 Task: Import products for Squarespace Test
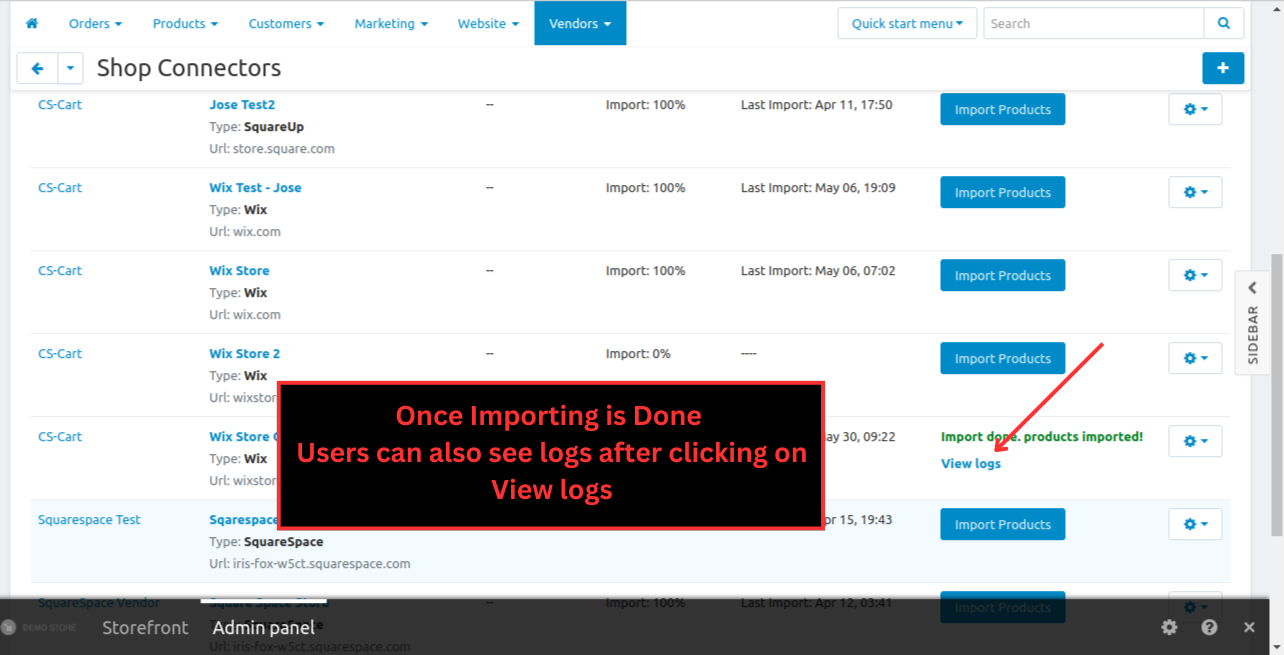click(1002, 524)
